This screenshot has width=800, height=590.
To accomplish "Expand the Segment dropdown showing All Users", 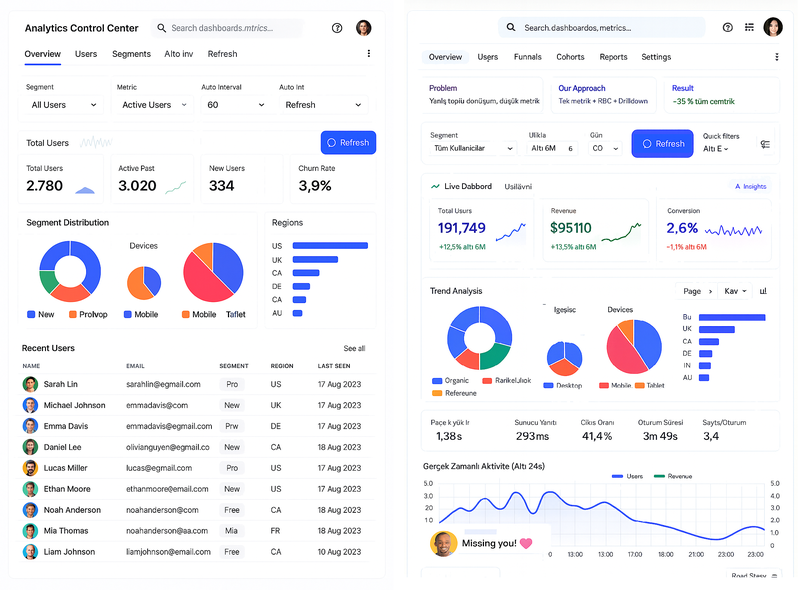I will pyautogui.click(x=63, y=105).
